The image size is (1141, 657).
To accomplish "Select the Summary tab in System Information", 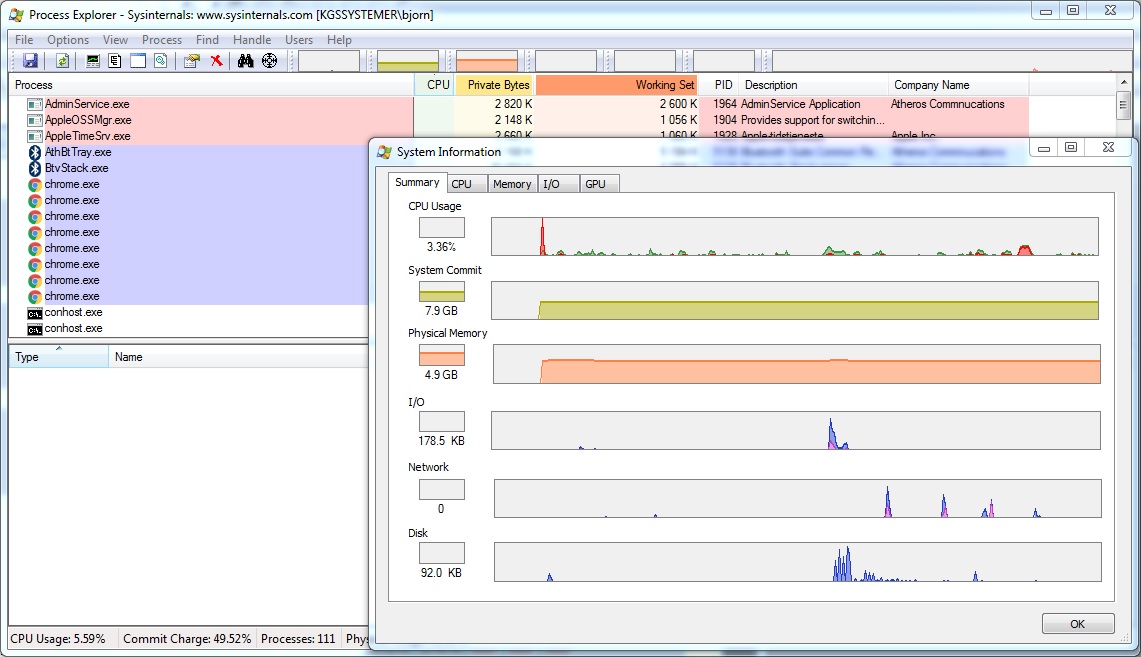I will 417,183.
